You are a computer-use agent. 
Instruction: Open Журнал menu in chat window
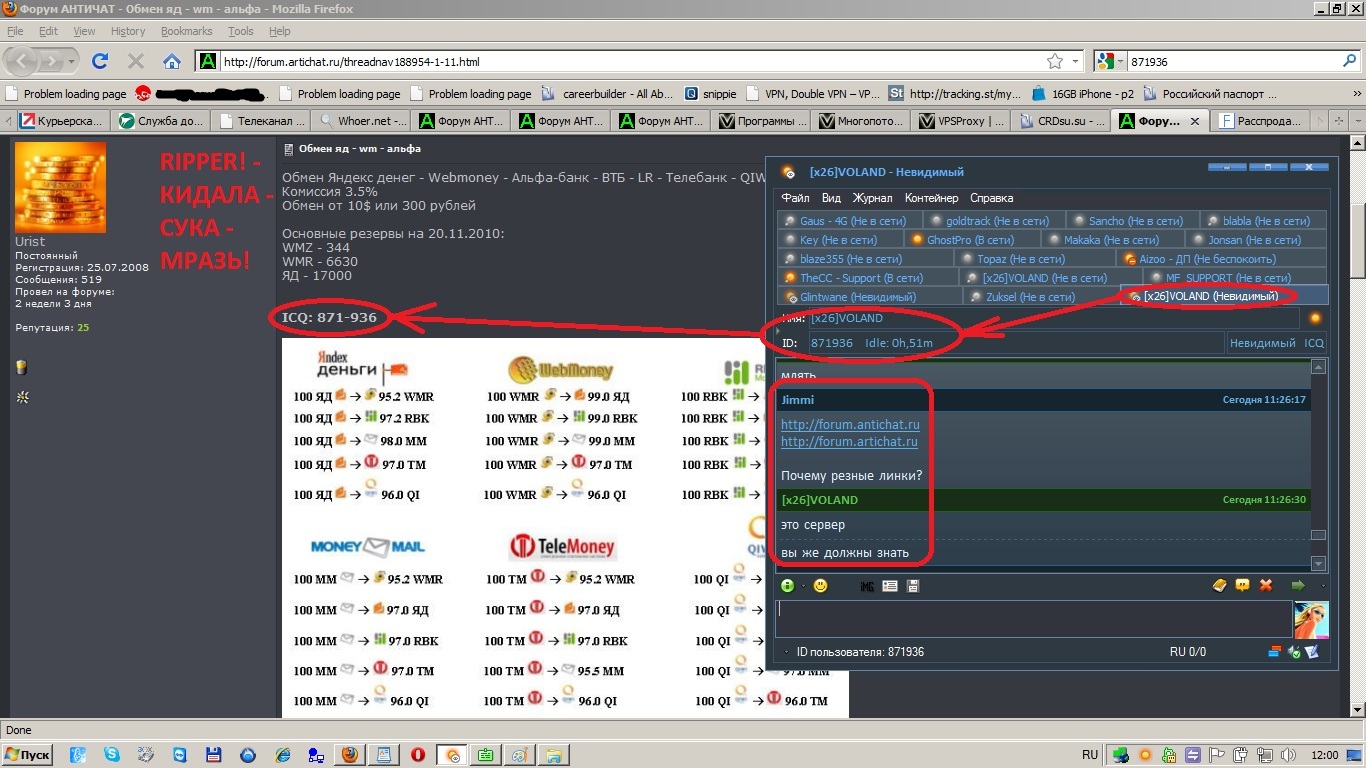873,198
